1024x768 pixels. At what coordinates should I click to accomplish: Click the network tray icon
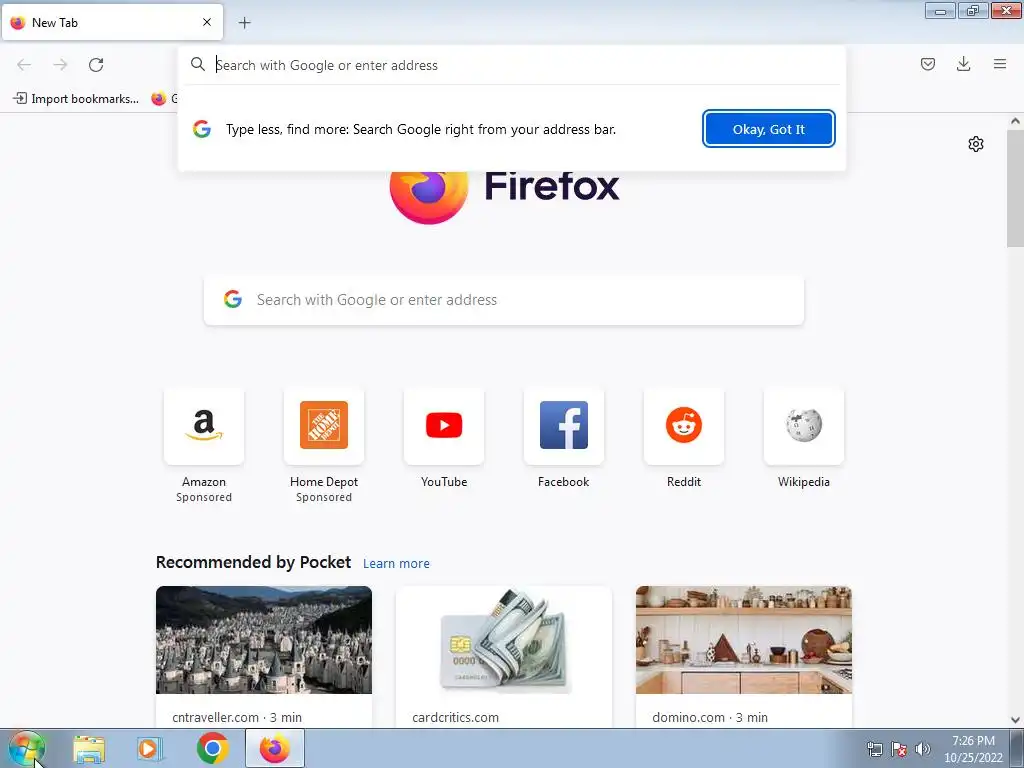[x=874, y=748]
